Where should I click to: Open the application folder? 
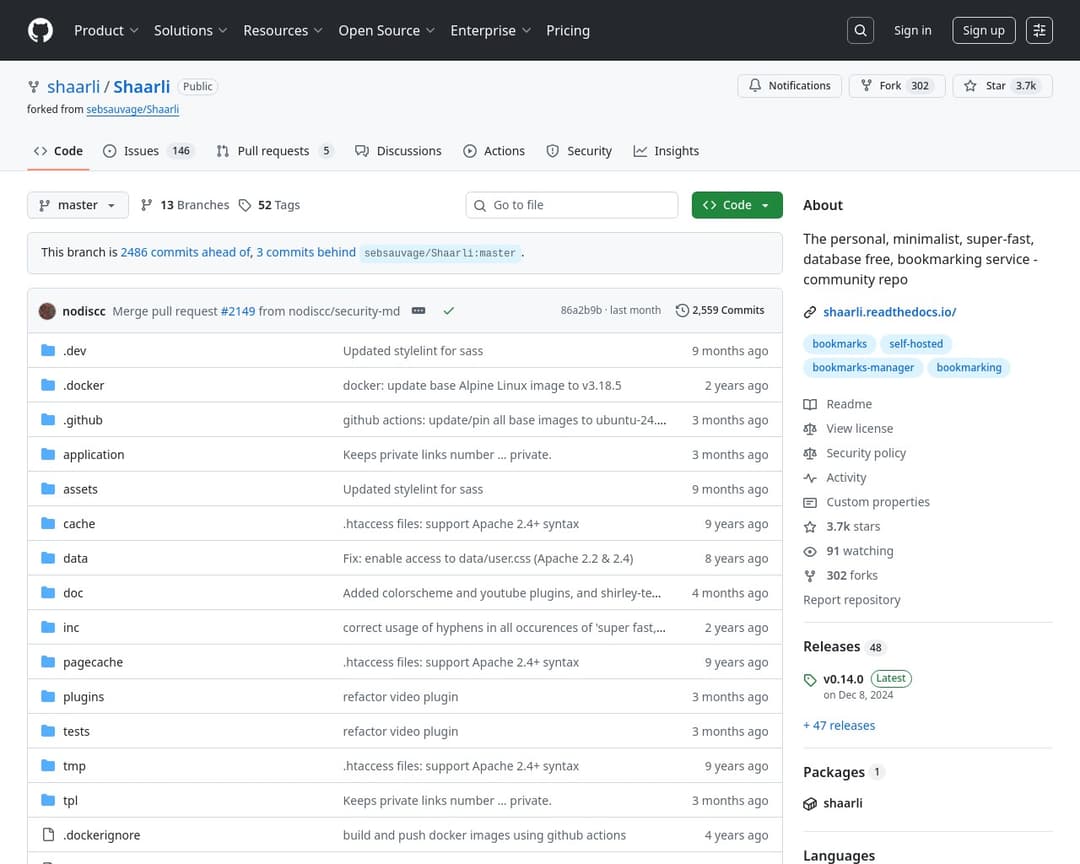pos(94,455)
